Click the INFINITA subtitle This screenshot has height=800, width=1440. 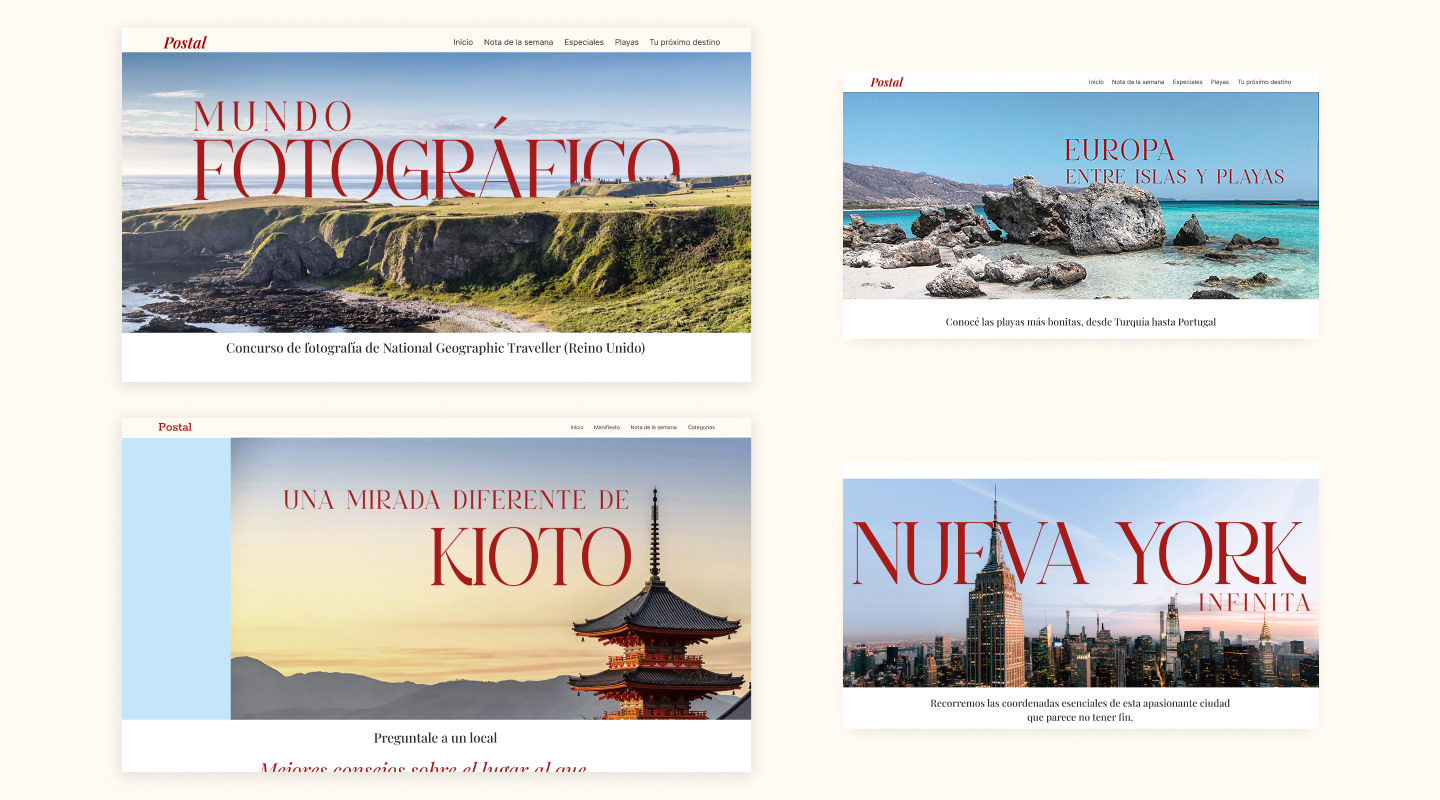pos(1254,602)
